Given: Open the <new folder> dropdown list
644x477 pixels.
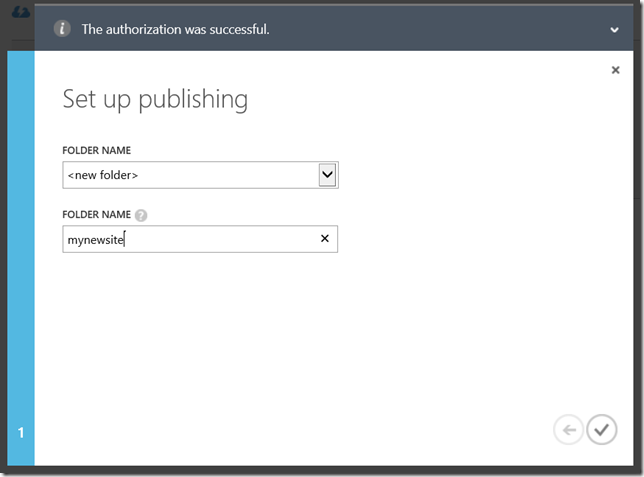Looking at the screenshot, I should pos(200,175).
